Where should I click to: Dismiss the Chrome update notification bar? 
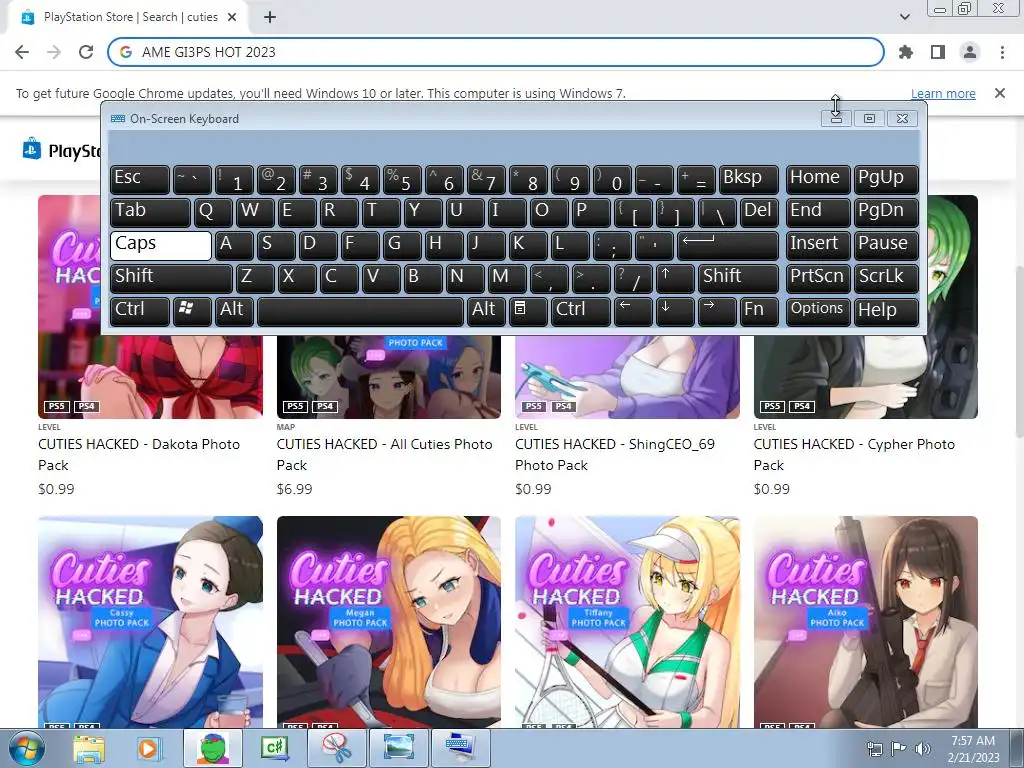[1000, 93]
